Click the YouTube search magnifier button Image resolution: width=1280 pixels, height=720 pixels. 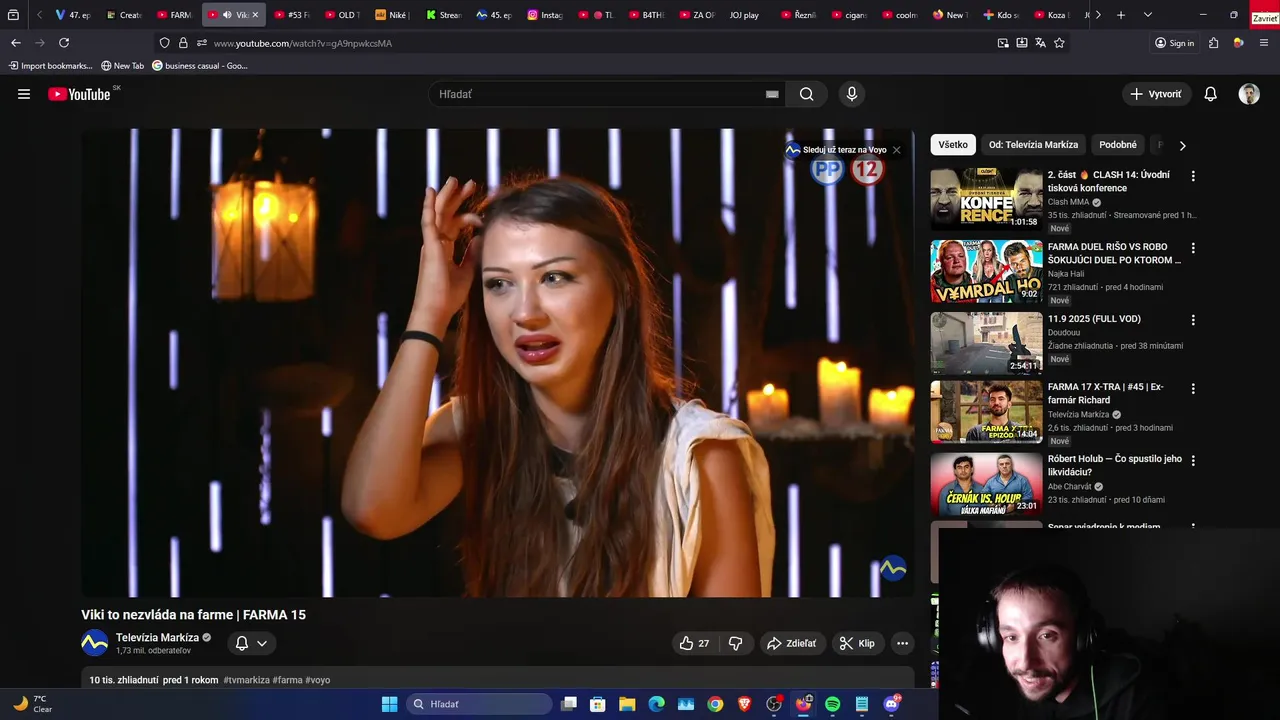tap(806, 94)
